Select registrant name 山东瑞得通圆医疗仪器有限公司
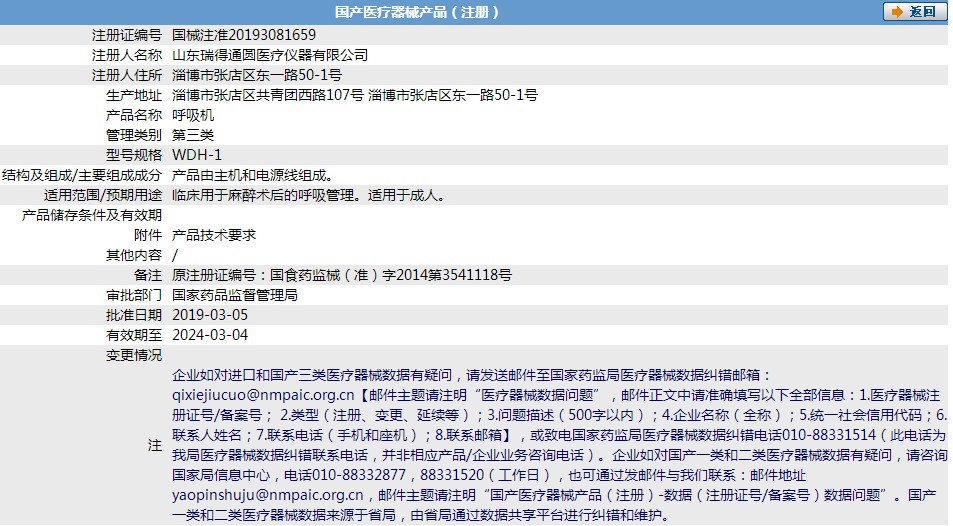The height and width of the screenshot is (526, 953). click(270, 55)
